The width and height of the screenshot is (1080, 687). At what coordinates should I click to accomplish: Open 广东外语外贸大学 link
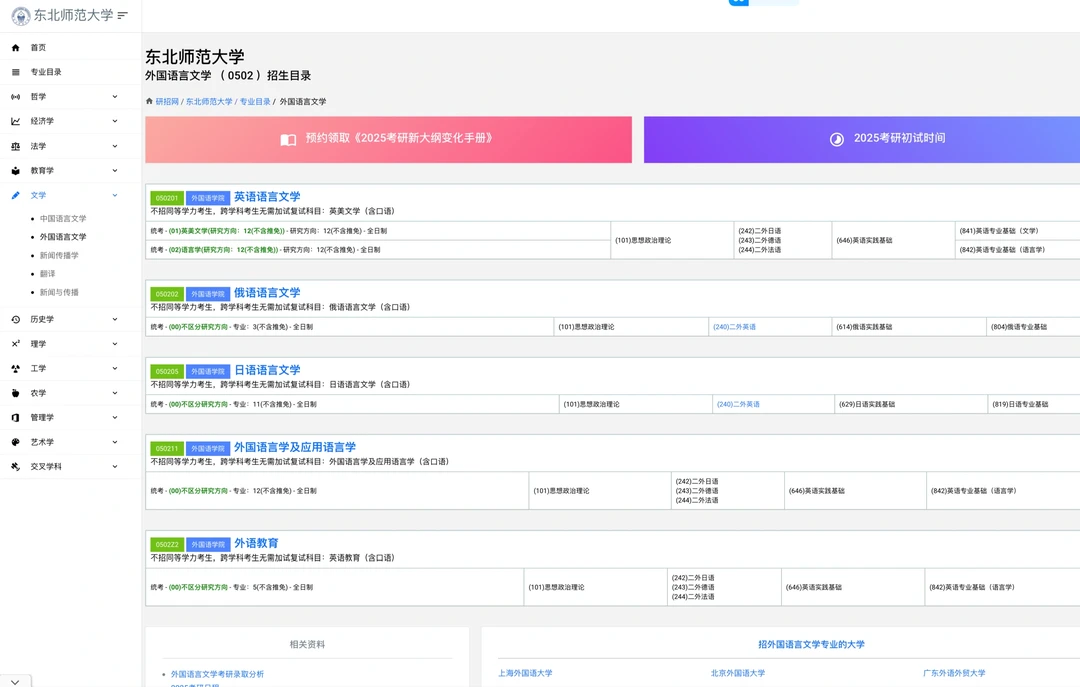coord(954,673)
